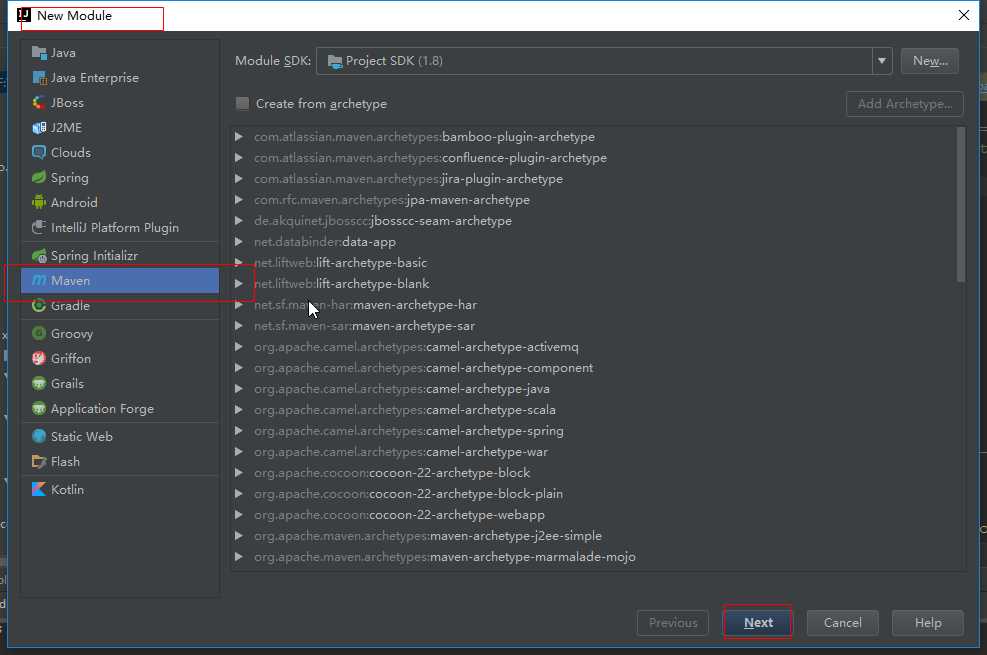Select camel-archetype-scala row
This screenshot has width=987, height=655.
[594, 410]
